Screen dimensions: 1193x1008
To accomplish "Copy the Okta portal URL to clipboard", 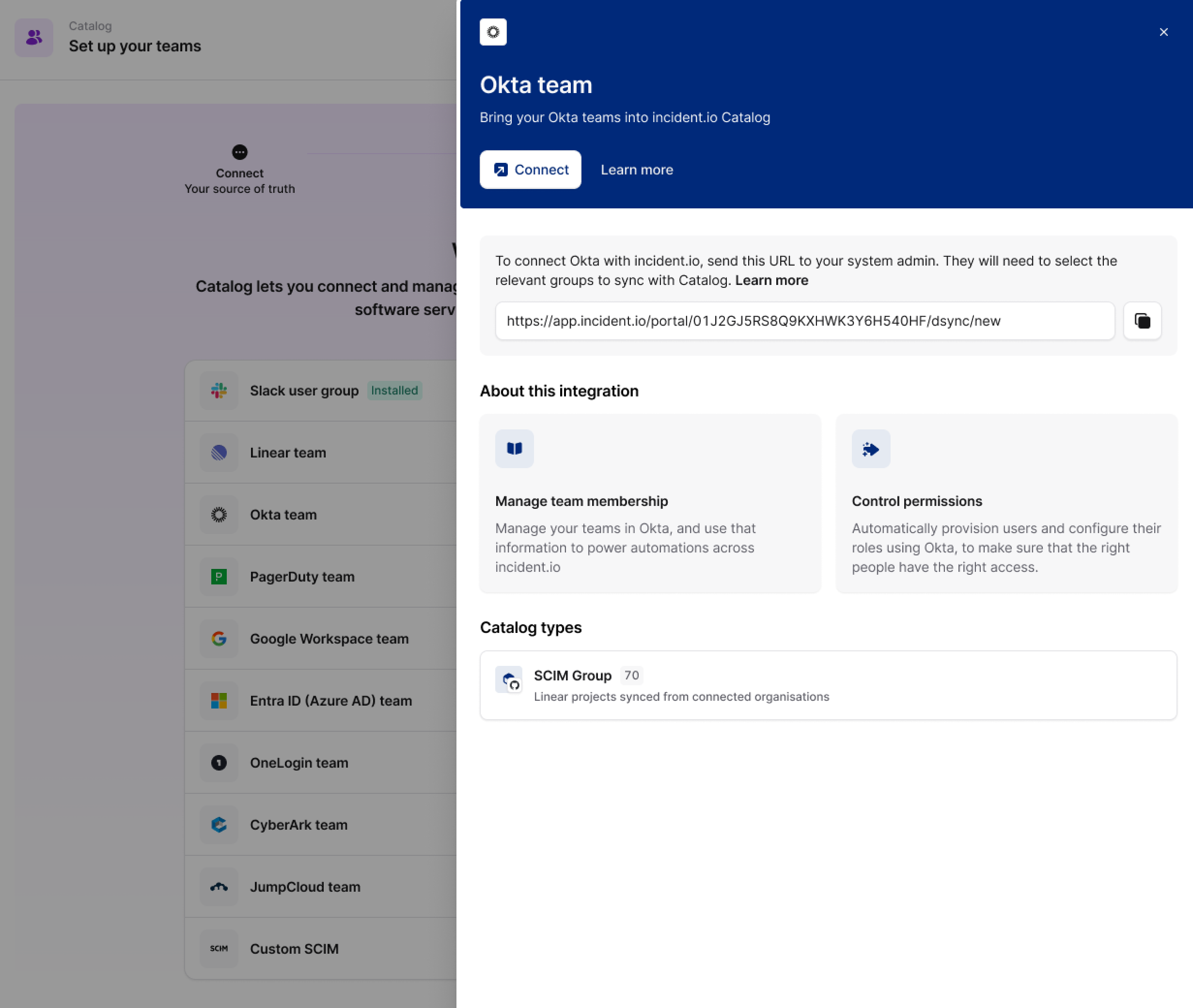I will tap(1142, 320).
